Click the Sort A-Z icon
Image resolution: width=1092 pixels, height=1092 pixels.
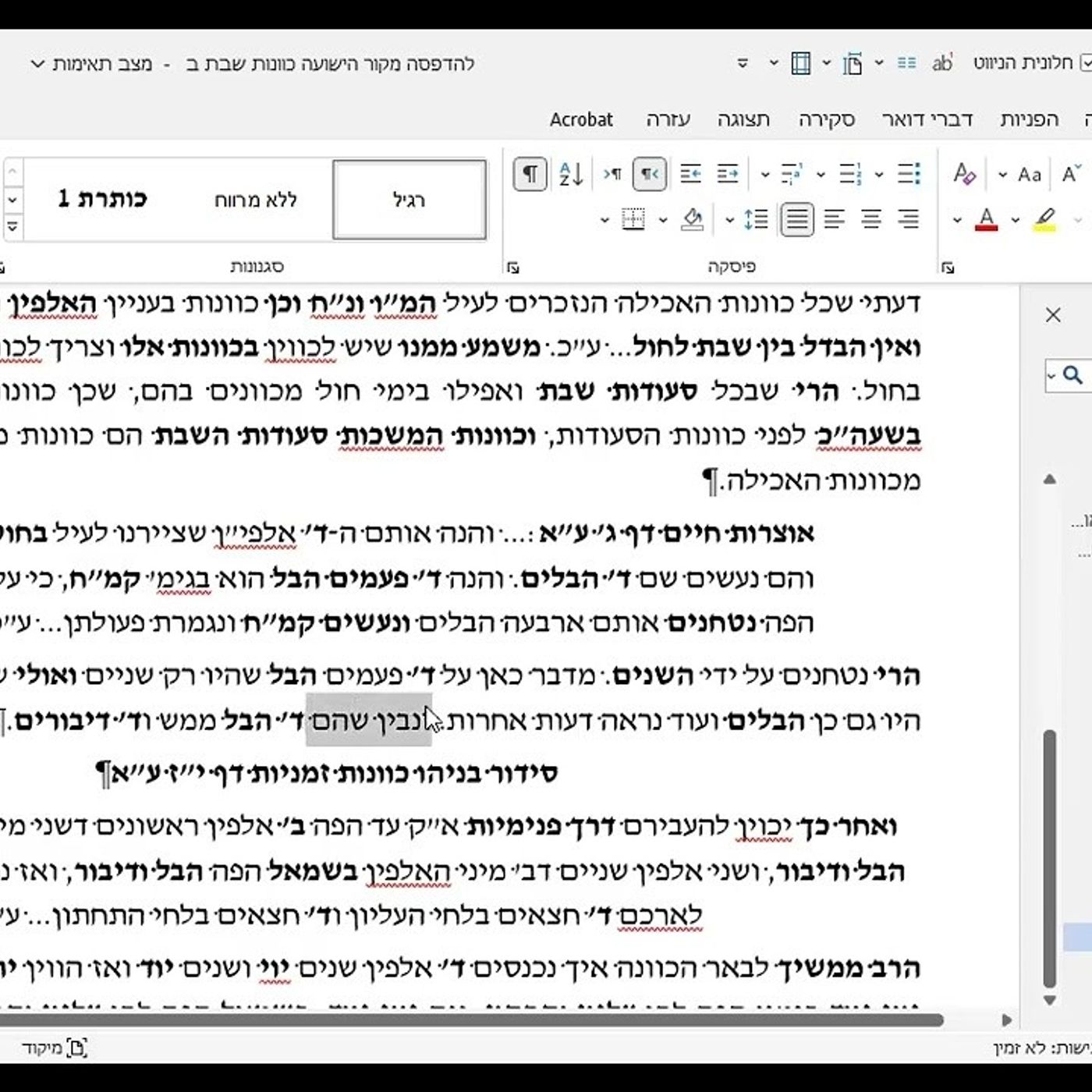pyautogui.click(x=571, y=173)
